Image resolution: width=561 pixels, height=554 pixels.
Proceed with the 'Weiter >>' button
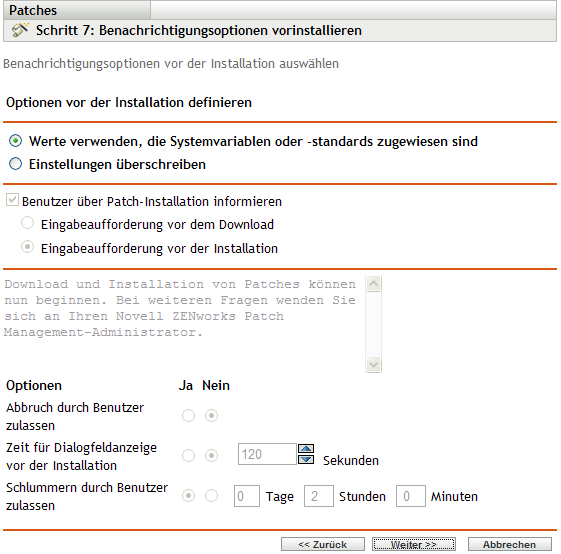[414, 544]
